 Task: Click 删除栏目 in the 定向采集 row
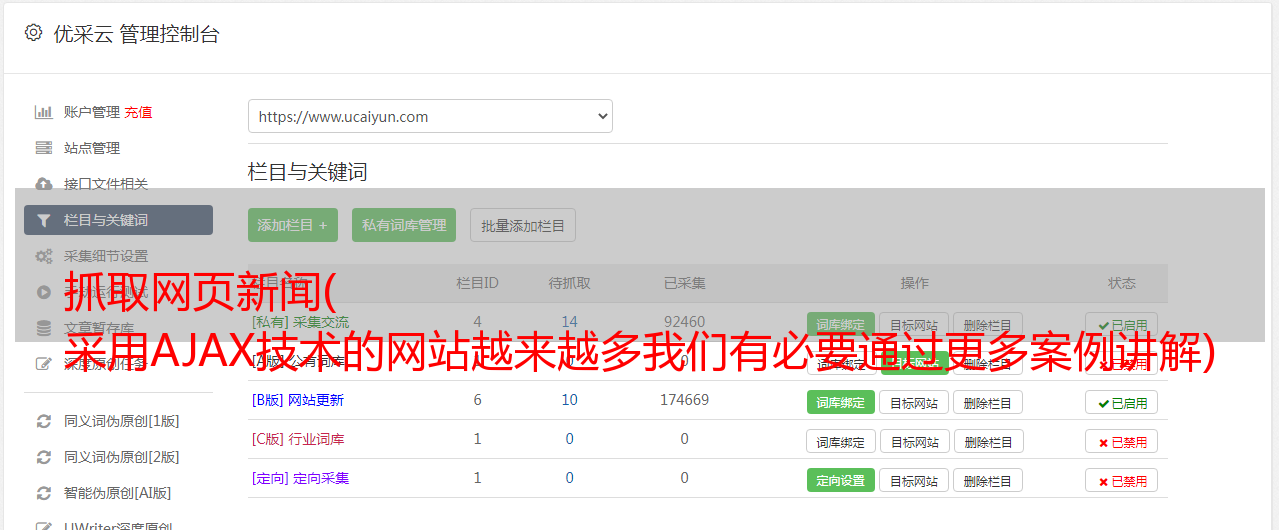988,481
